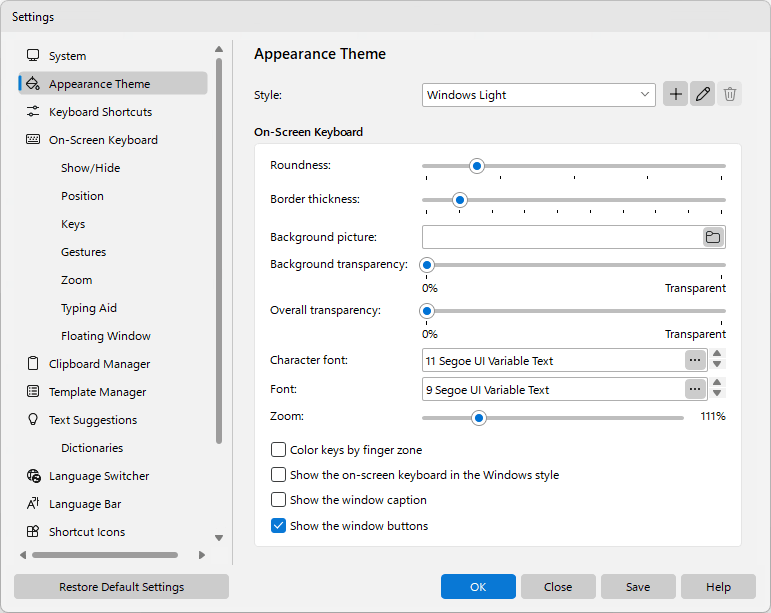Screen dimensions: 771x613
Task: Decrease Font size down arrow
Action: (717, 393)
